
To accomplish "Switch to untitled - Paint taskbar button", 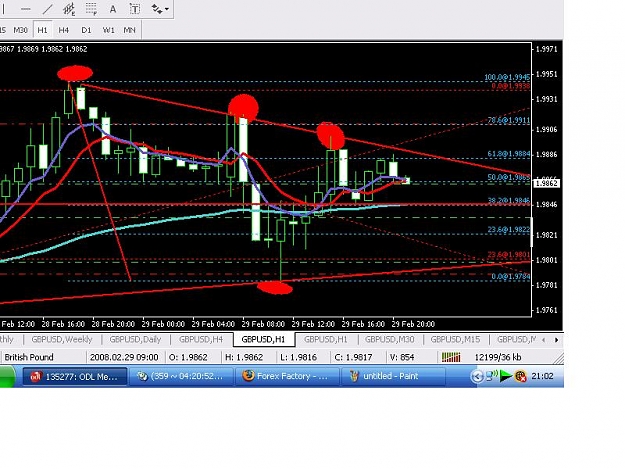I will [x=393, y=376].
